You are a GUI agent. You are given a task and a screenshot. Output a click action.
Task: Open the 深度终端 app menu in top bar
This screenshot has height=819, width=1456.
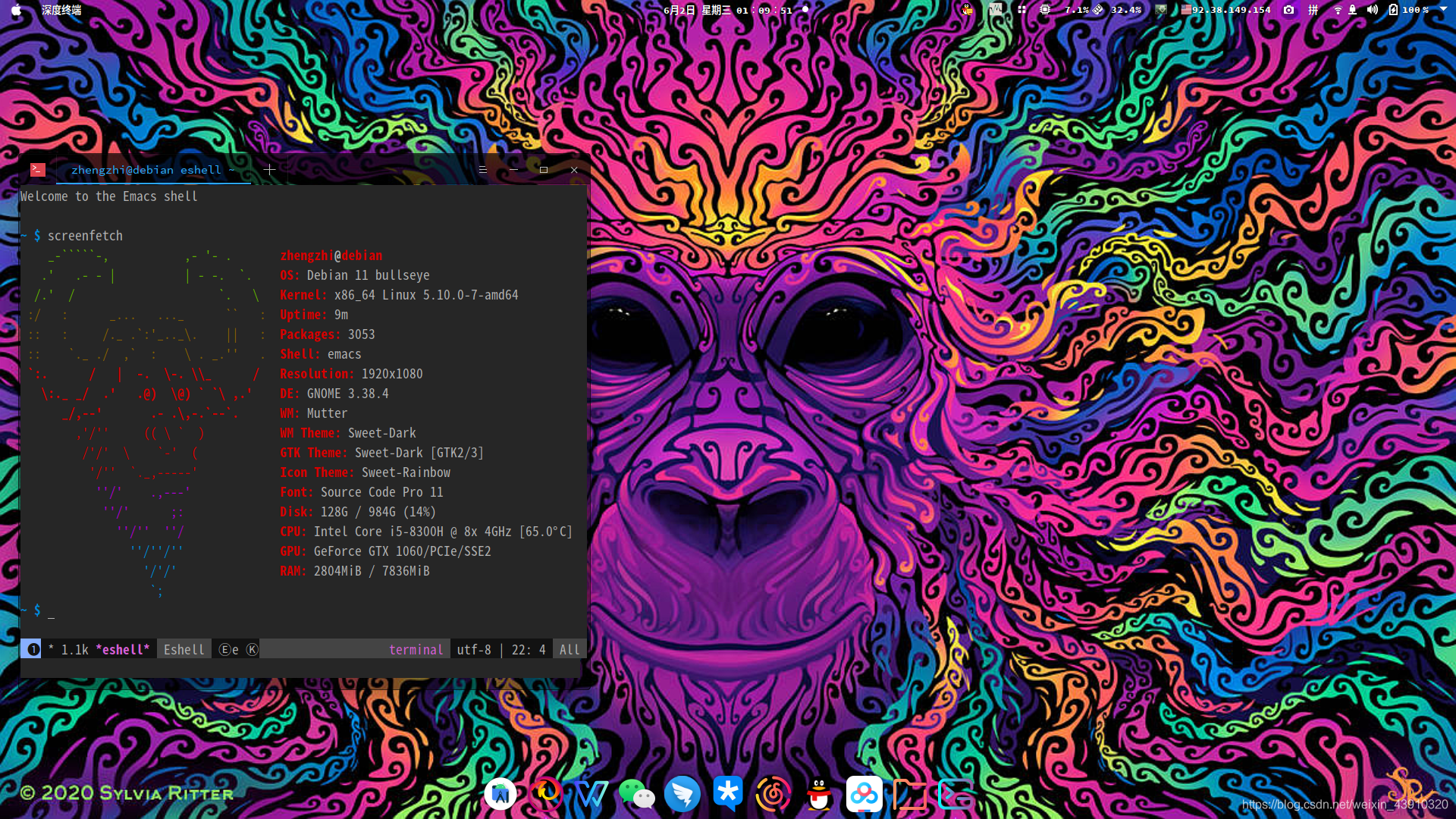pyautogui.click(x=61, y=10)
